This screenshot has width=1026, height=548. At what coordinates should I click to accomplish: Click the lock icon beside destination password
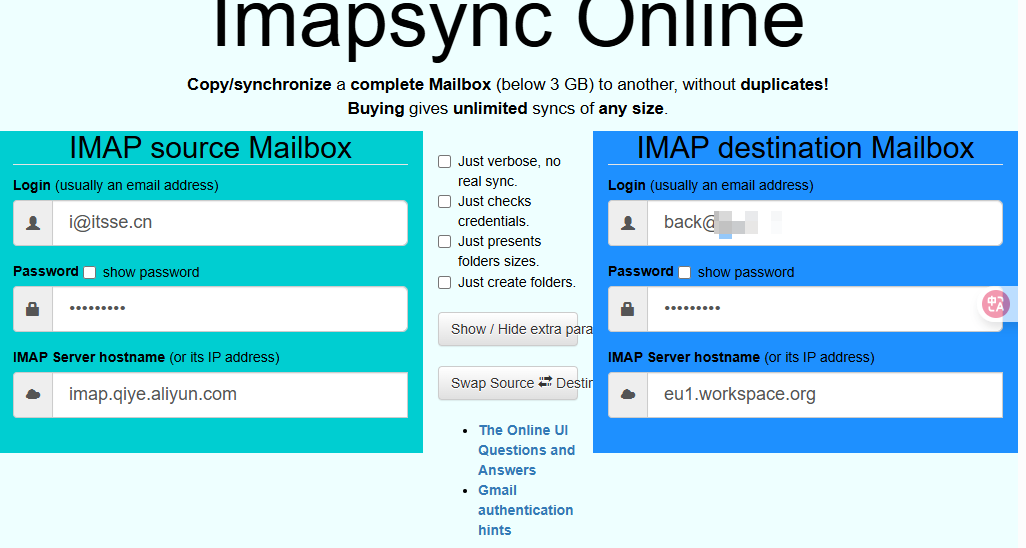click(x=628, y=309)
